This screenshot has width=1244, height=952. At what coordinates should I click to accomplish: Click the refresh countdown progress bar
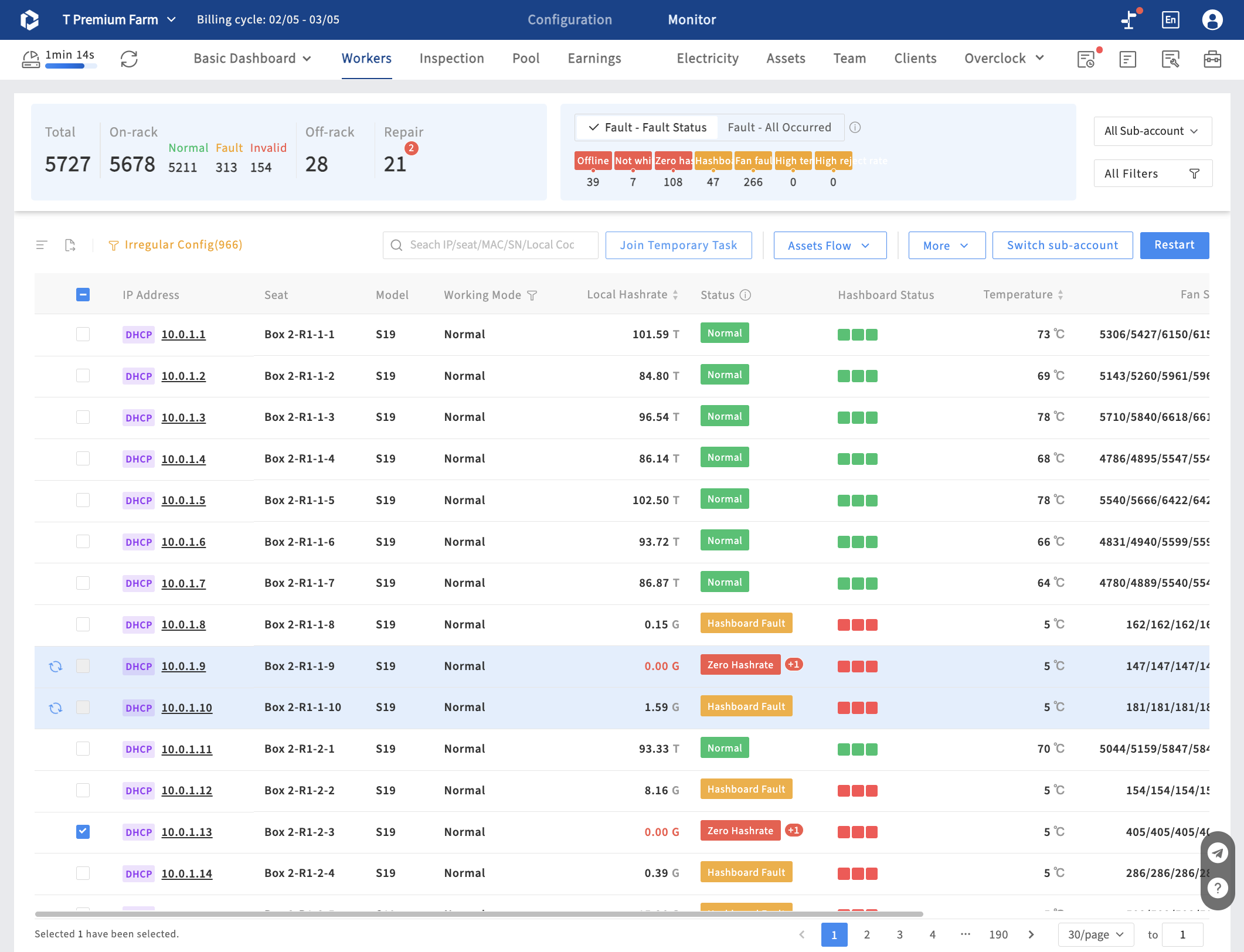pos(71,66)
